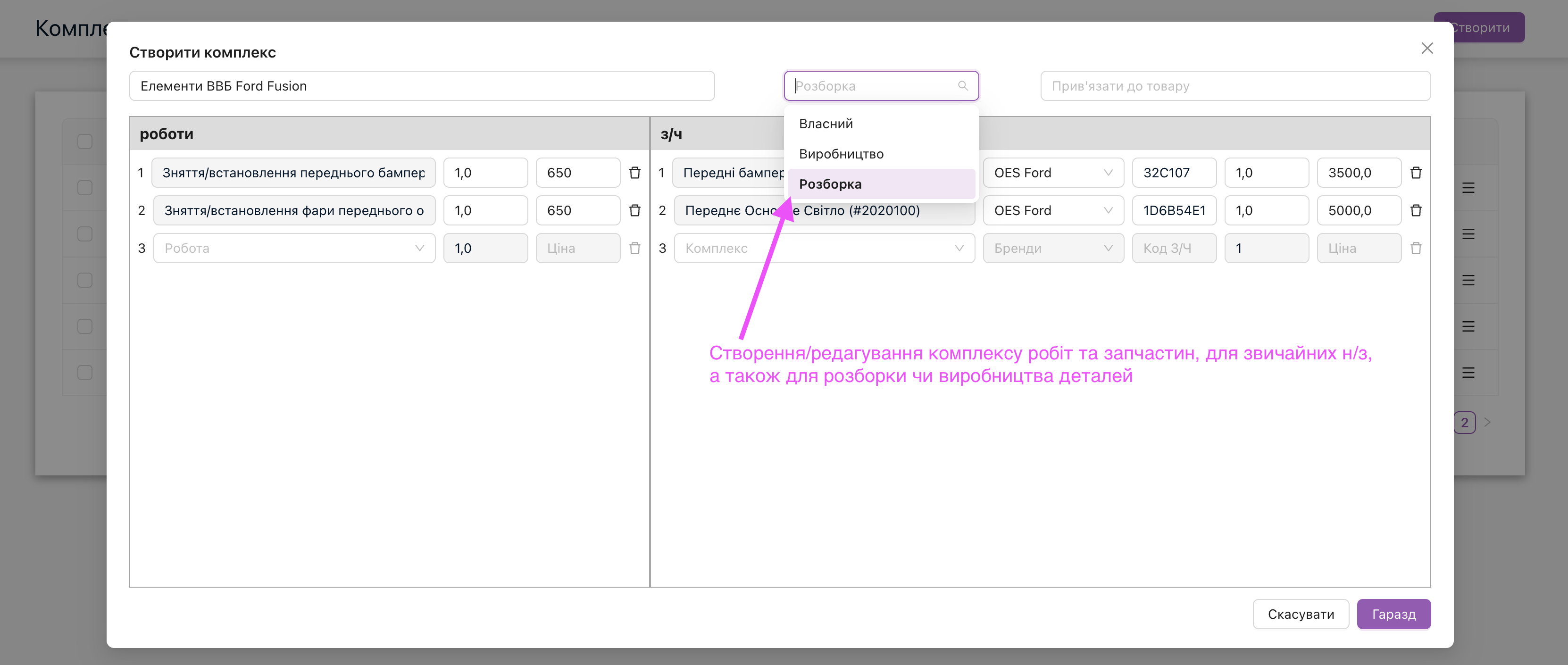Go to next page arrow in pagination
The image size is (1568, 665).
click(x=1488, y=422)
